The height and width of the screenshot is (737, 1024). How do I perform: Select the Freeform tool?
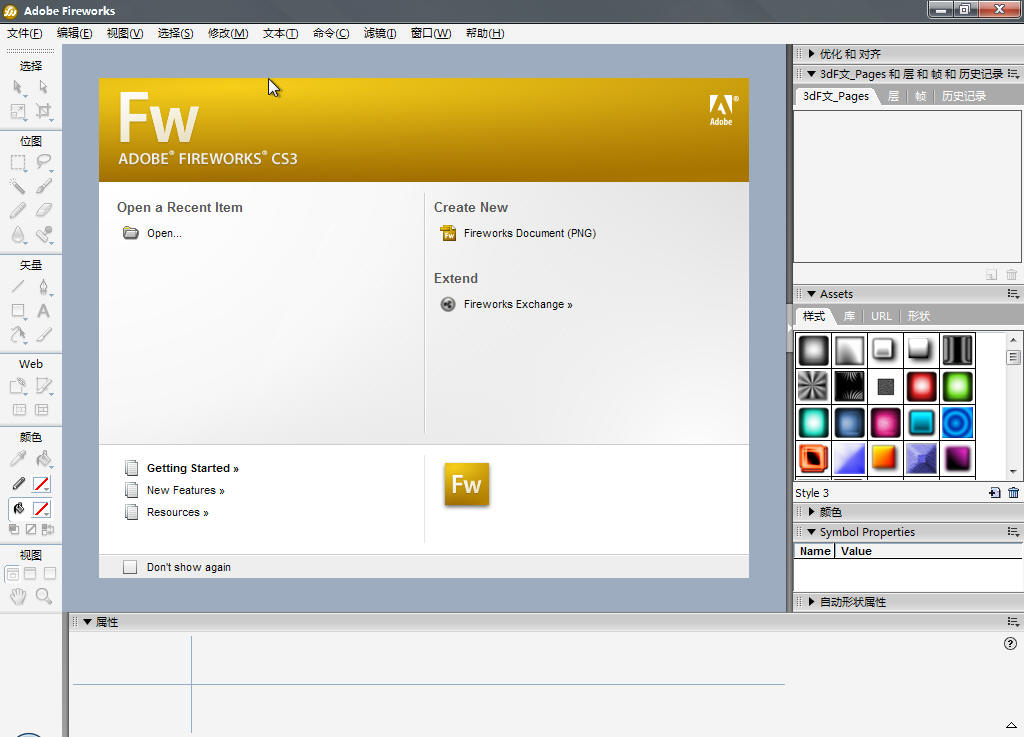tap(18, 335)
